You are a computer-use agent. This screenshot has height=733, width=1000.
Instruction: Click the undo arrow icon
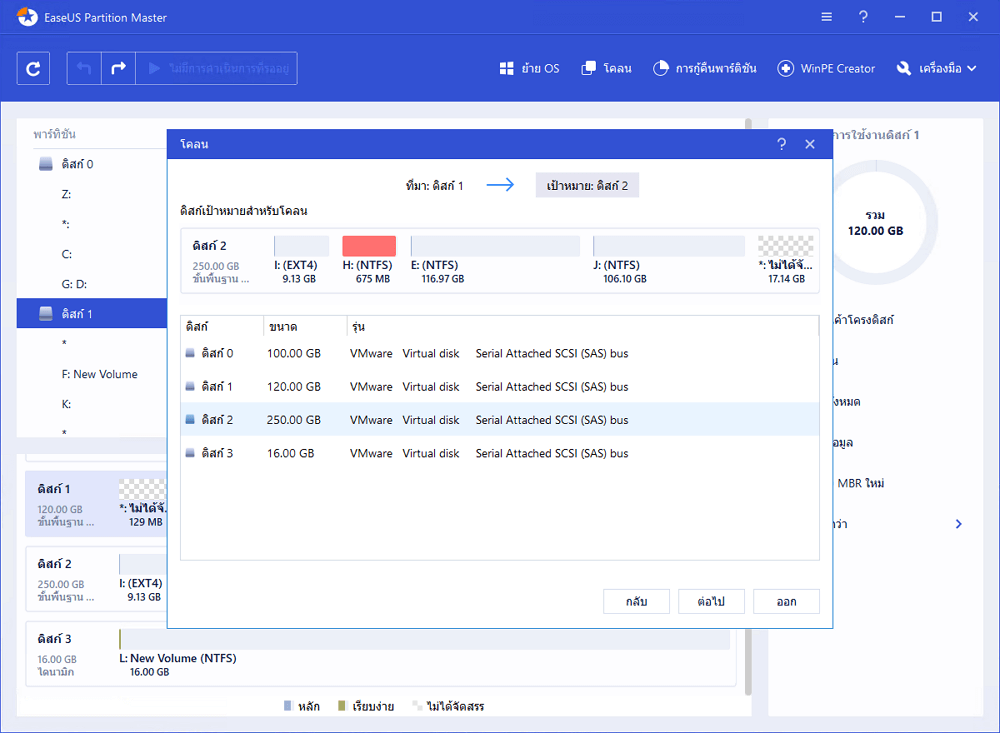[84, 68]
